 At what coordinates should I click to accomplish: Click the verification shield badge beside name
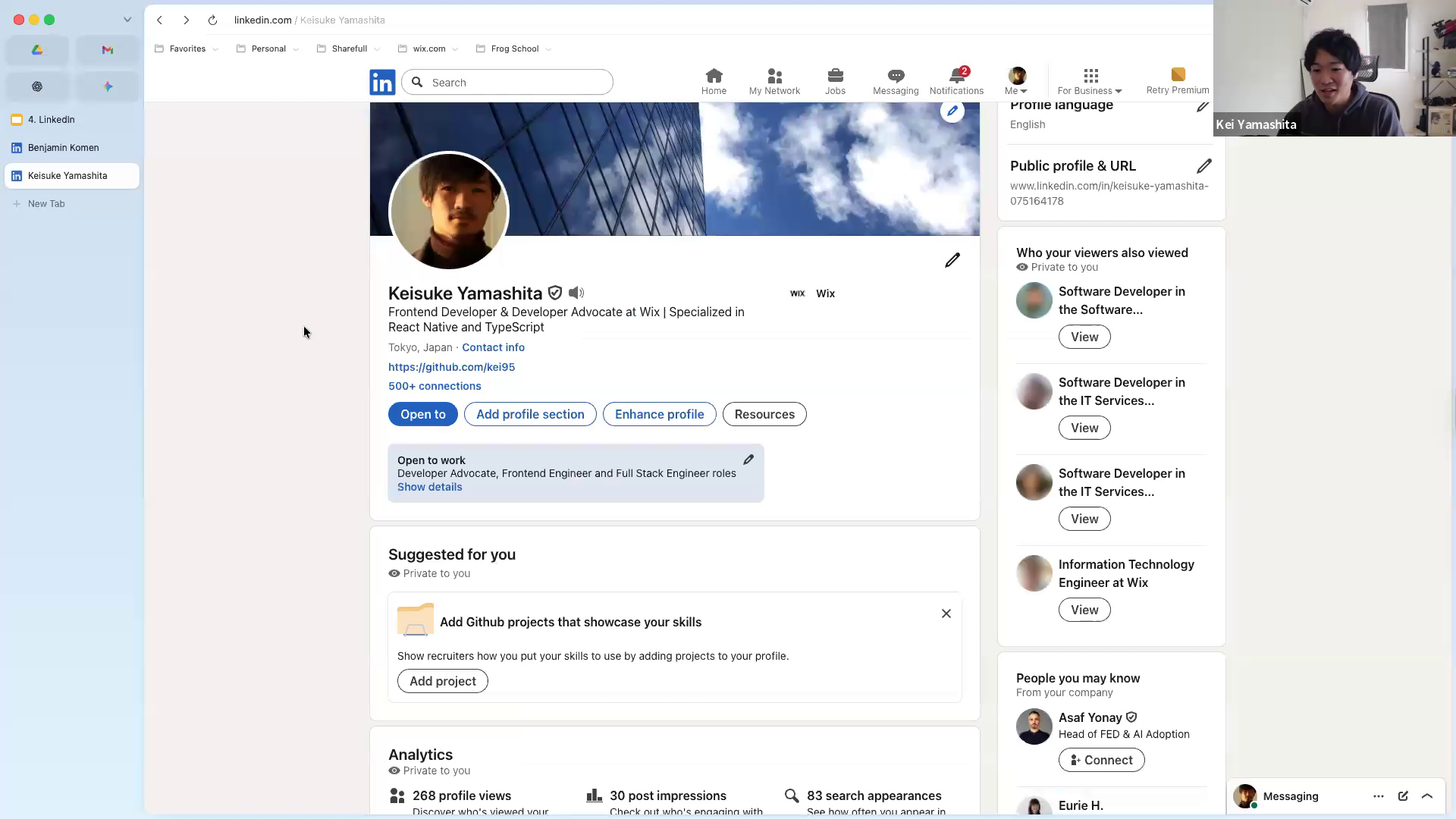click(x=555, y=293)
